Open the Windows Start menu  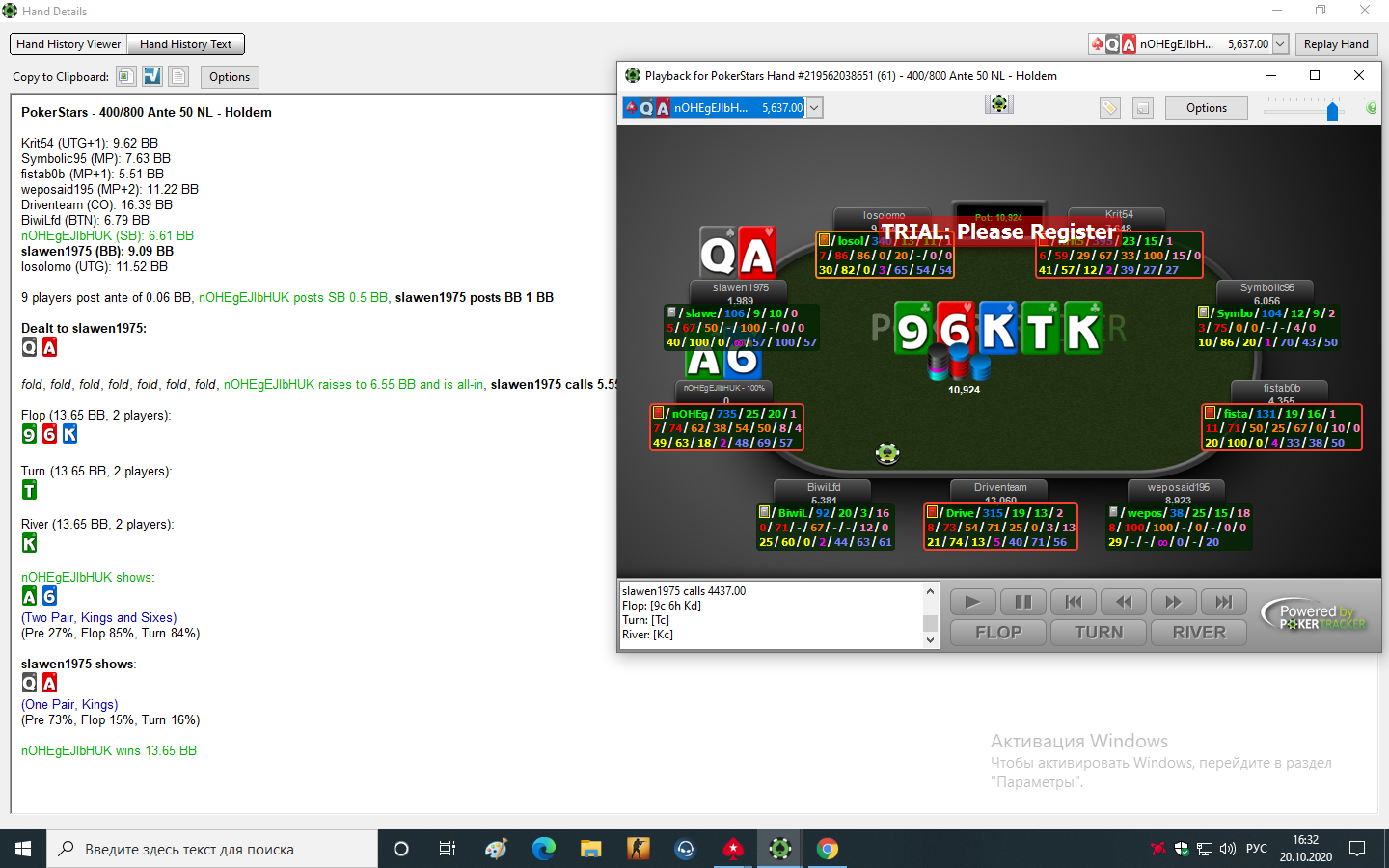[x=23, y=849]
